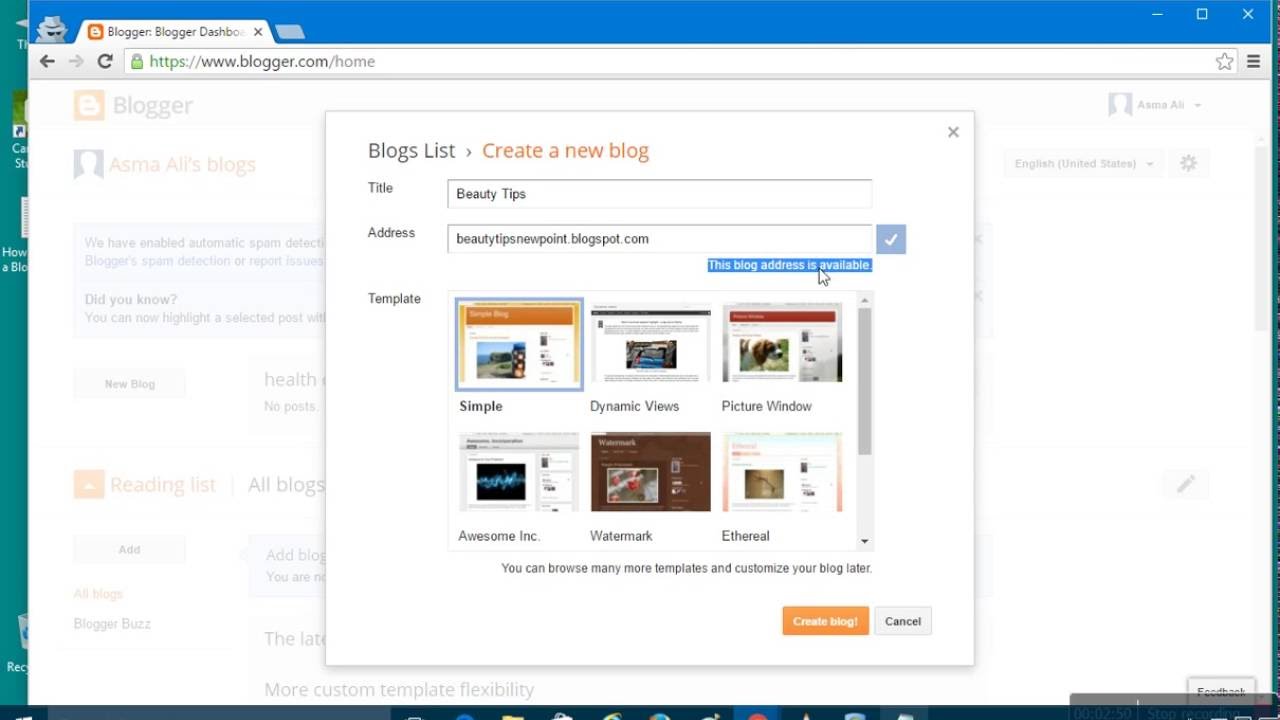The height and width of the screenshot is (720, 1280).
Task: Click the Blog Title input field
Action: pos(660,194)
